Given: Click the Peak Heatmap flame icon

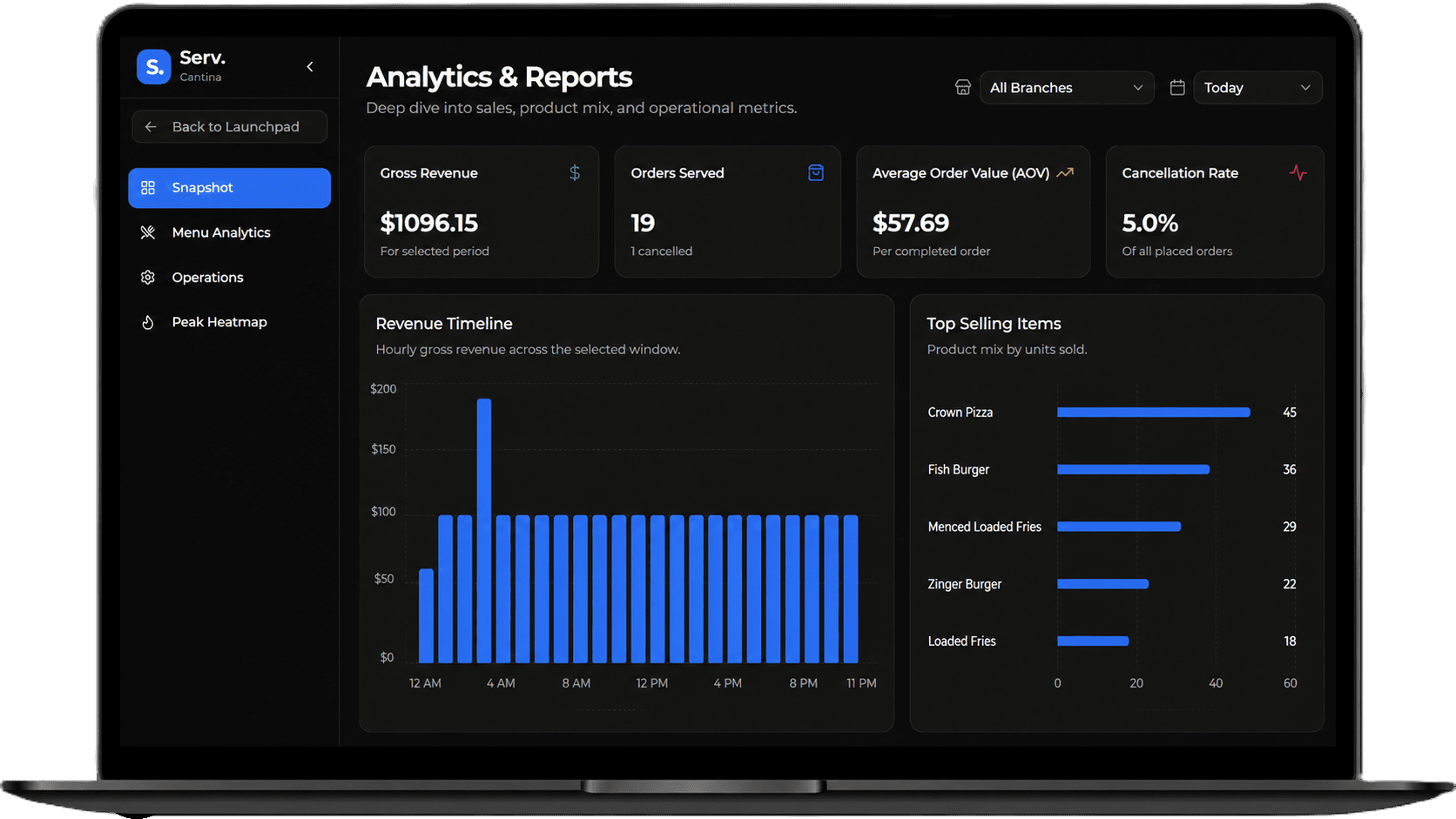Looking at the screenshot, I should tap(148, 322).
